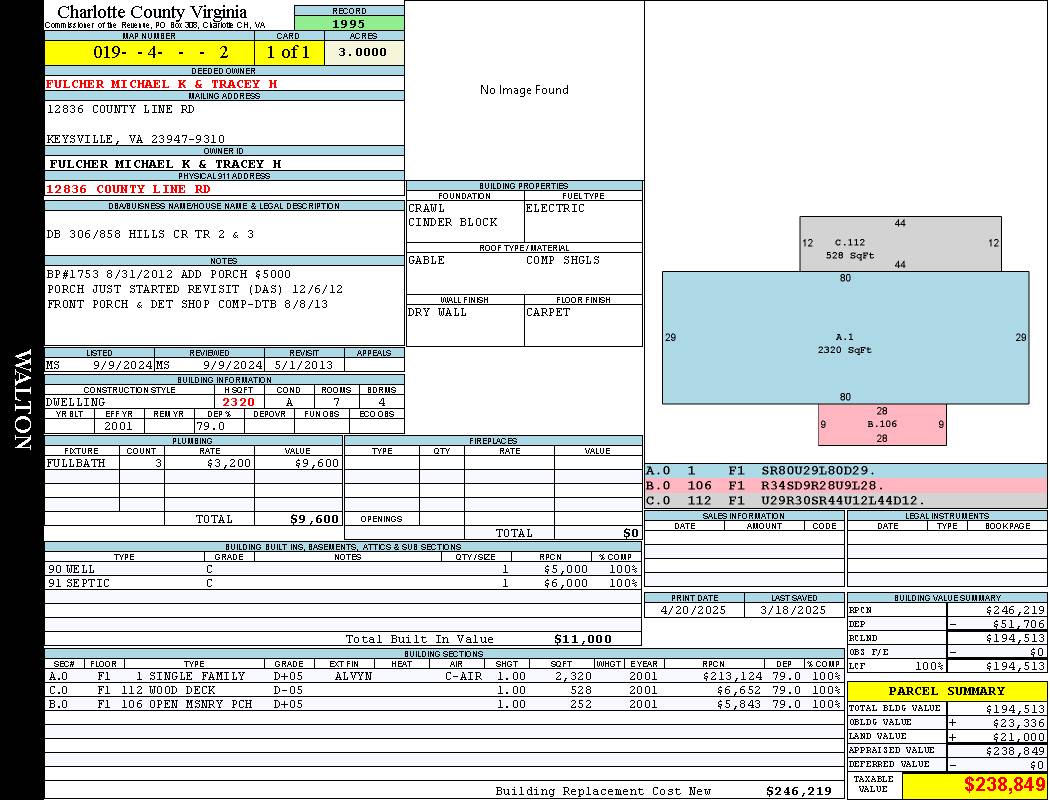Click the foundation CRAWL CINDER BLOCK
Viewport: 1050px width, 800px height.
pyautogui.click(x=453, y=215)
